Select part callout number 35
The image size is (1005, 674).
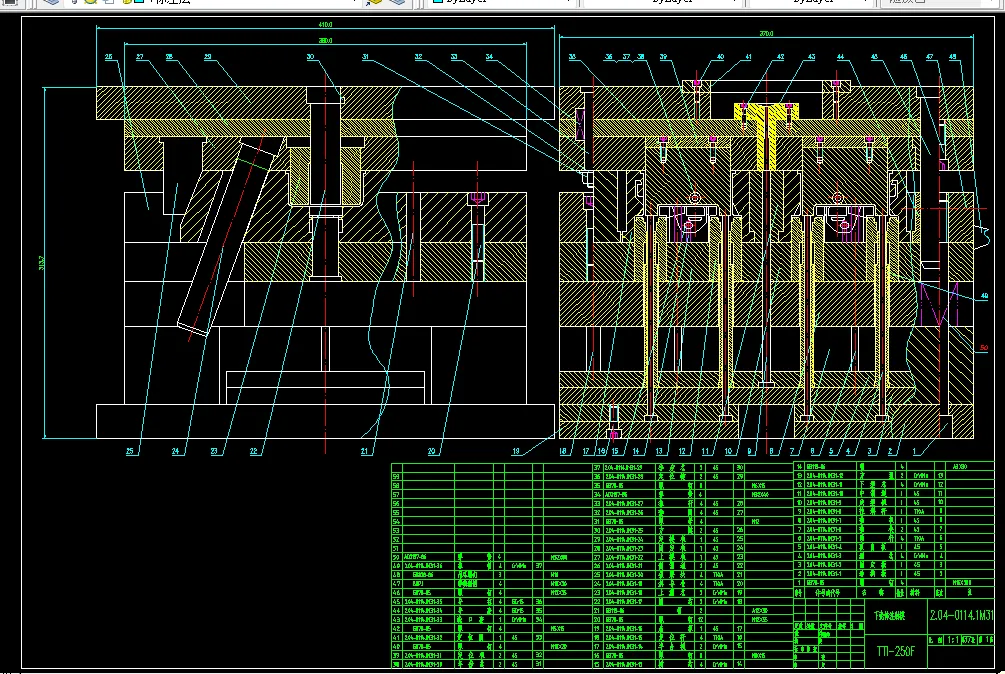[572, 57]
